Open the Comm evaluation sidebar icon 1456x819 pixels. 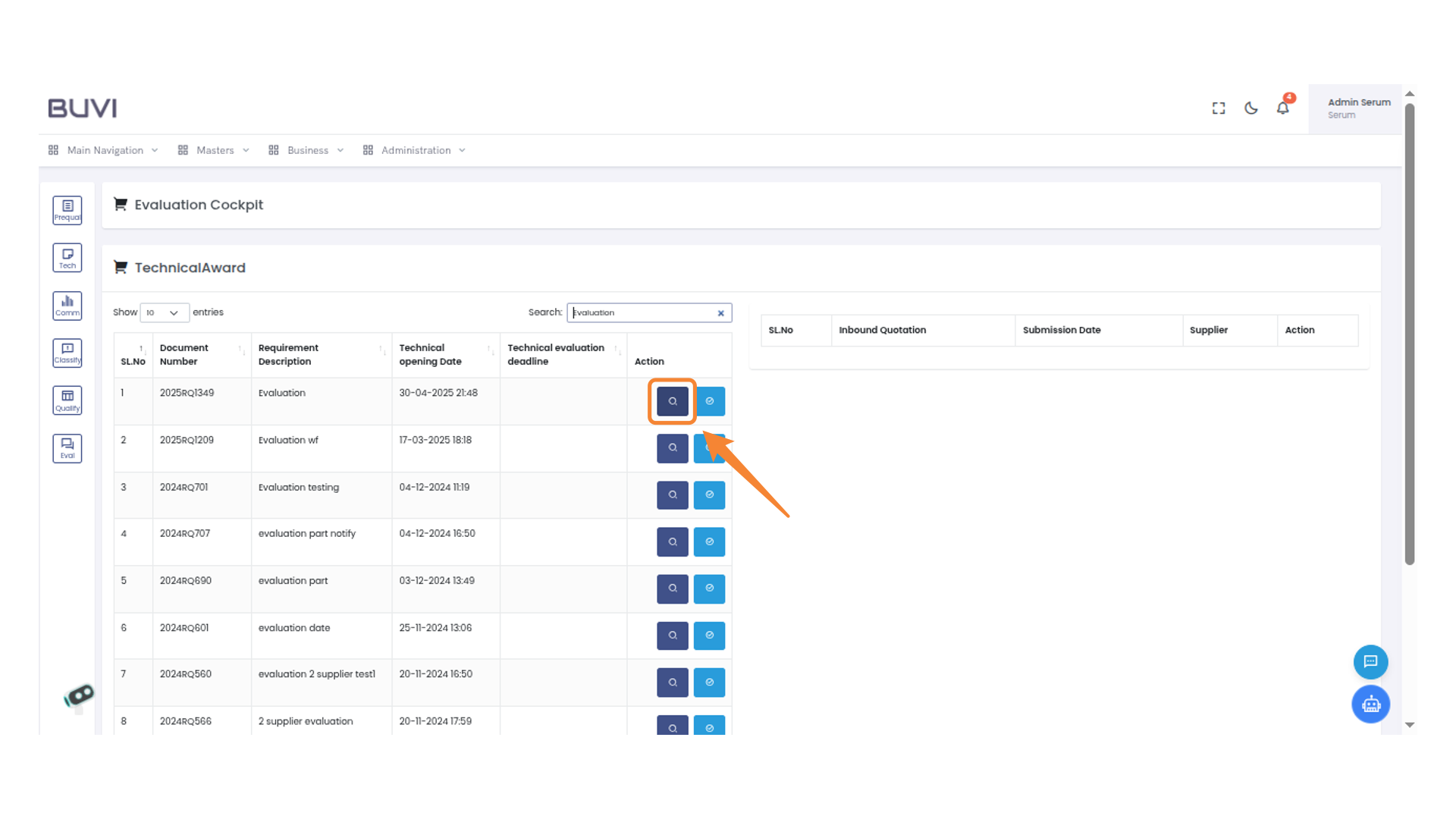point(67,306)
